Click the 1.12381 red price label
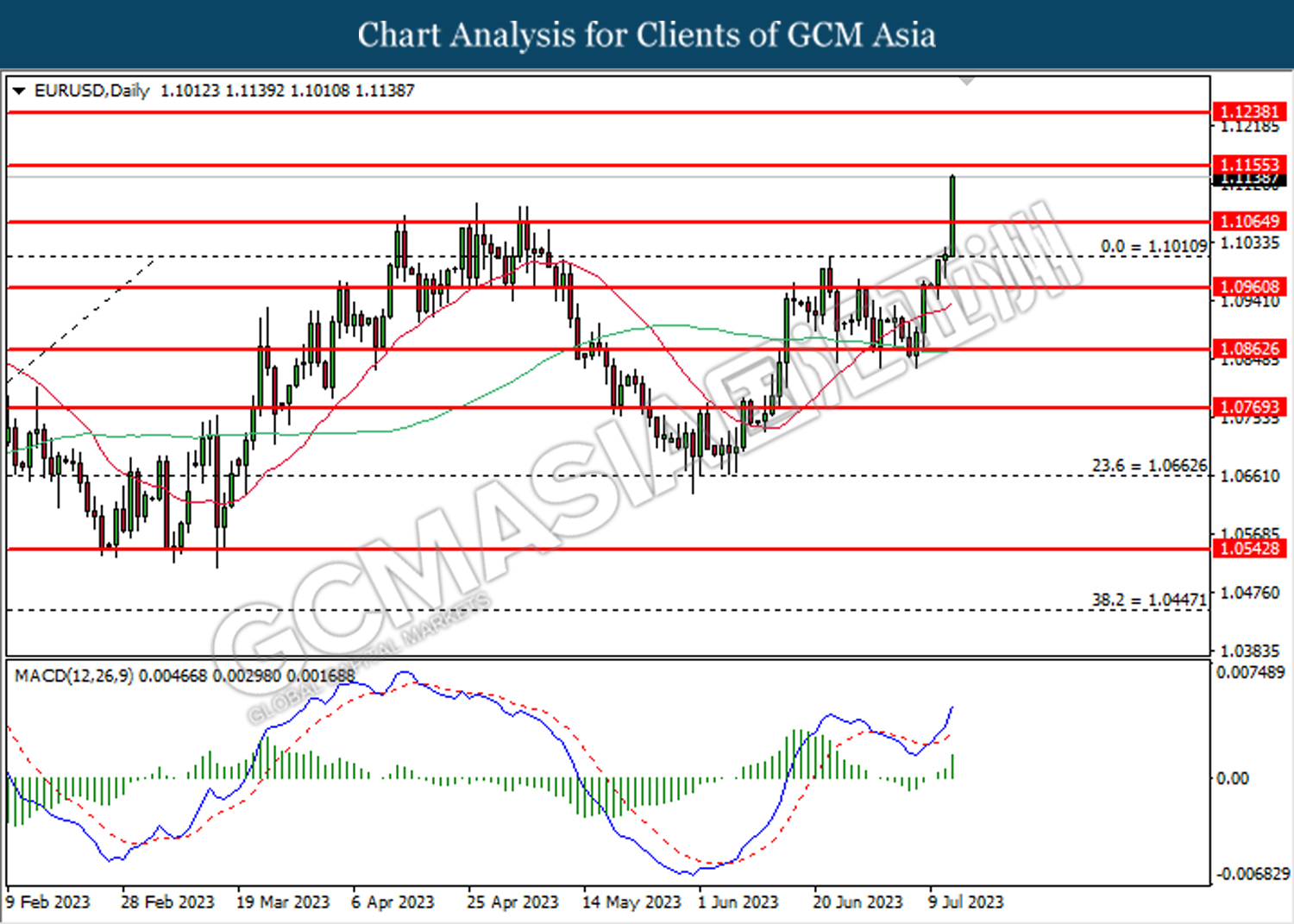 click(1250, 111)
